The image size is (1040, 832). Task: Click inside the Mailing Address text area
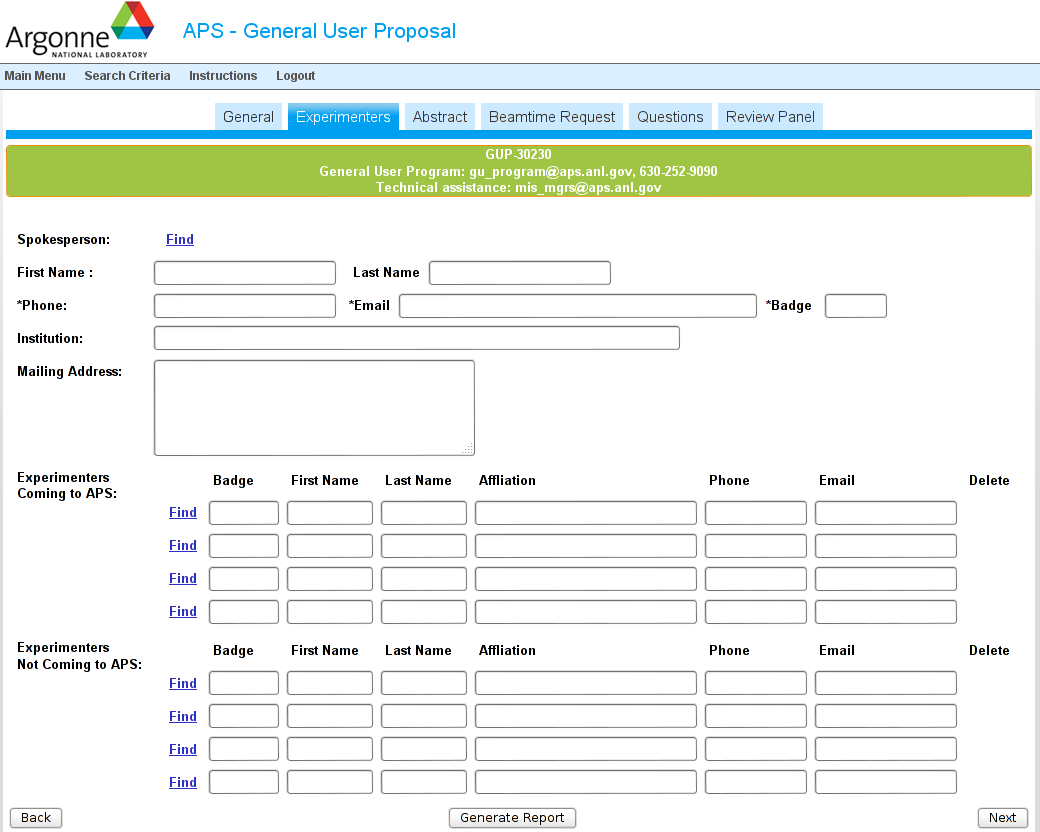pyautogui.click(x=314, y=408)
